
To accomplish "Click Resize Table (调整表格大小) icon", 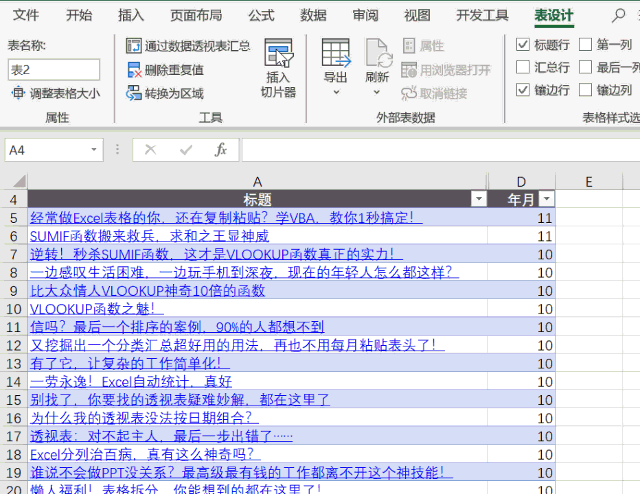I will [18, 93].
